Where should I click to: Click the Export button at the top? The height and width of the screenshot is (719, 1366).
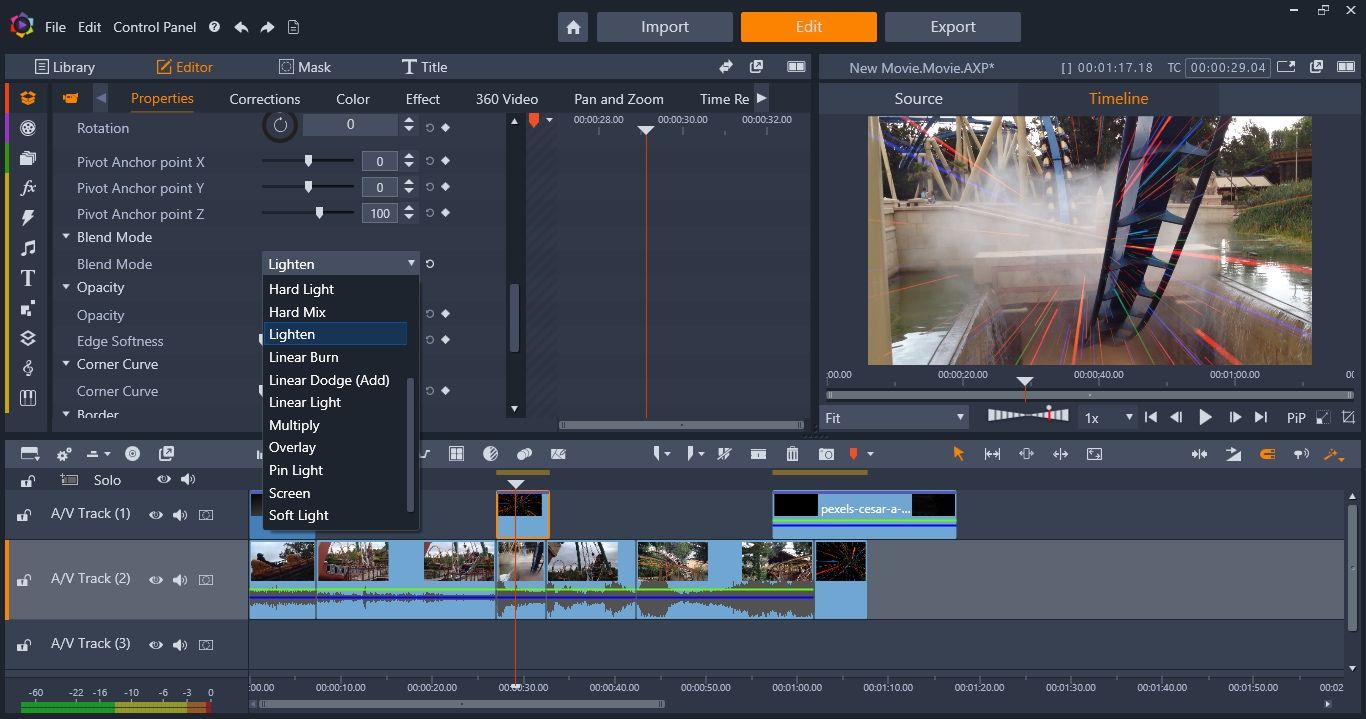click(951, 27)
